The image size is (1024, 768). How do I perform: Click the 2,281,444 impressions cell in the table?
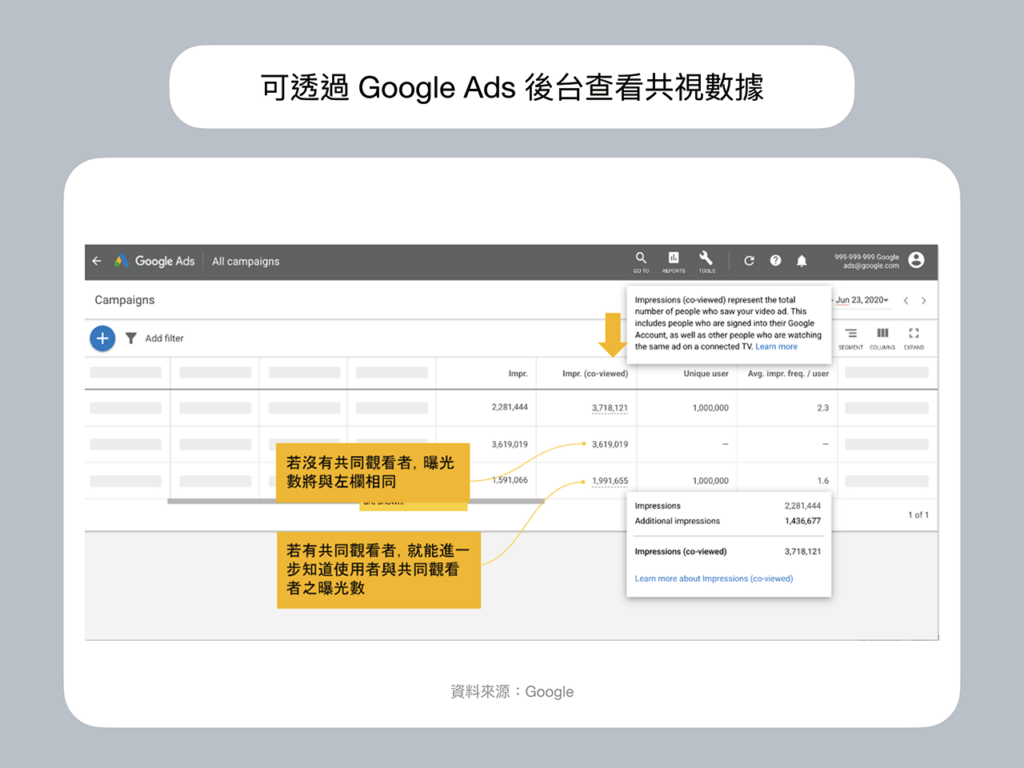pos(509,407)
